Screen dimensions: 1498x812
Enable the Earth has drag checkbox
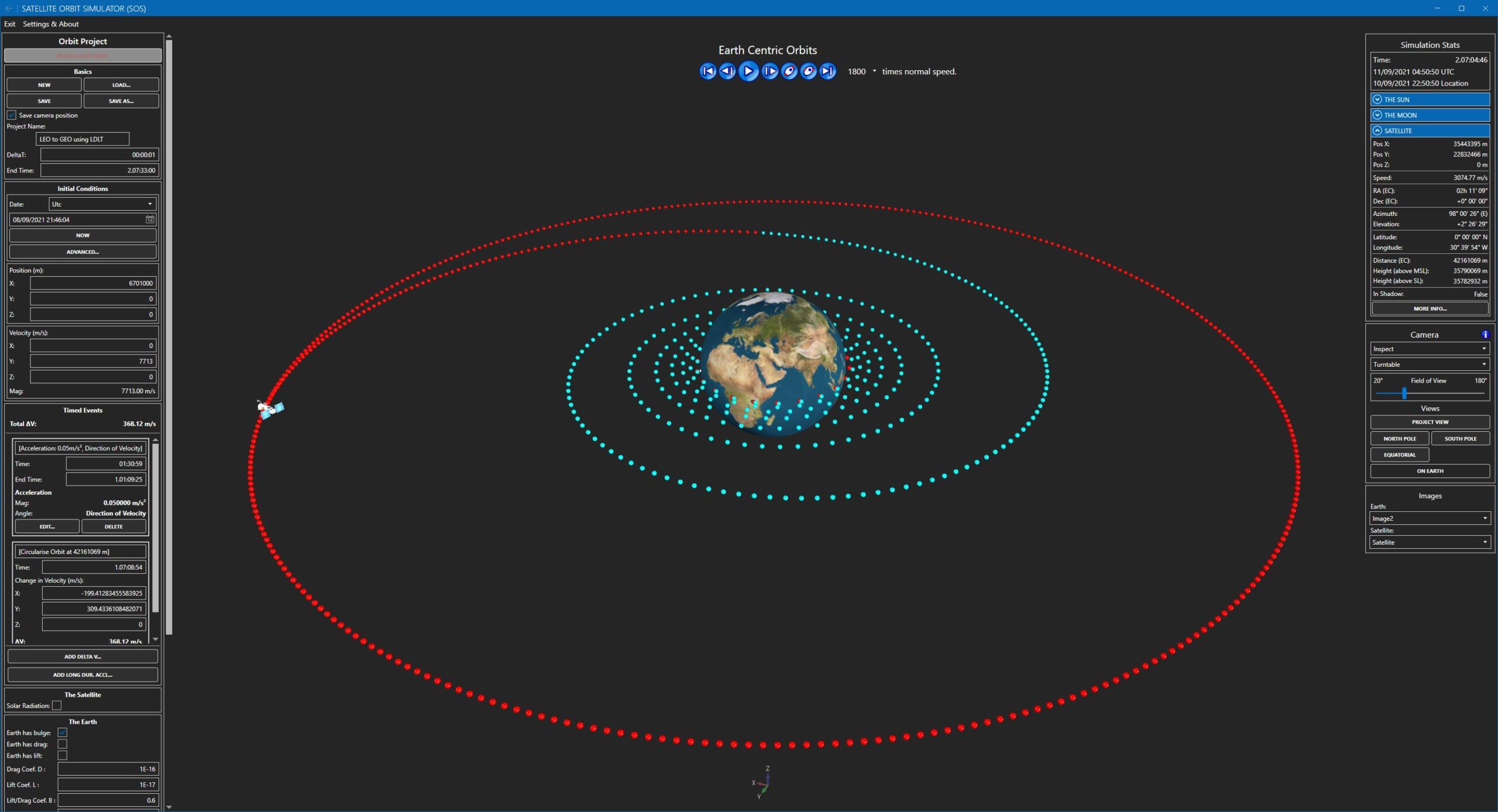pyautogui.click(x=61, y=744)
